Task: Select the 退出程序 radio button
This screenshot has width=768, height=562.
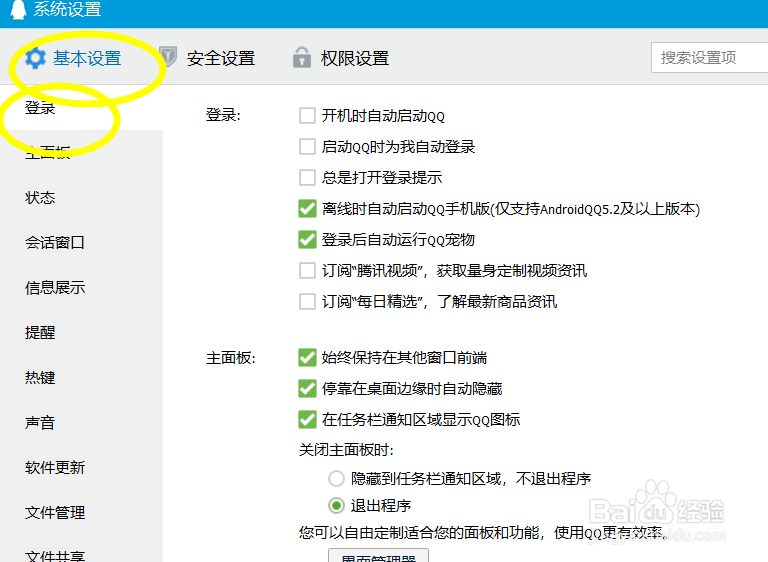Action: (336, 505)
